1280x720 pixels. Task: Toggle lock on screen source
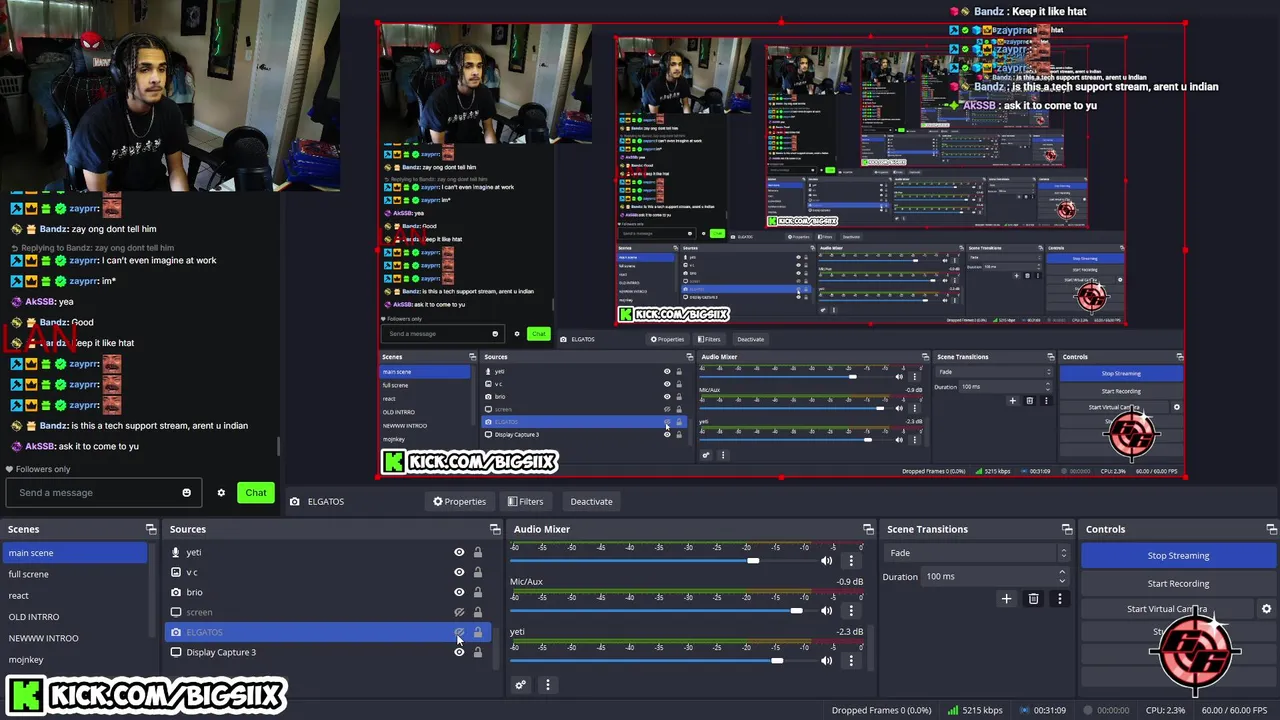click(x=477, y=612)
